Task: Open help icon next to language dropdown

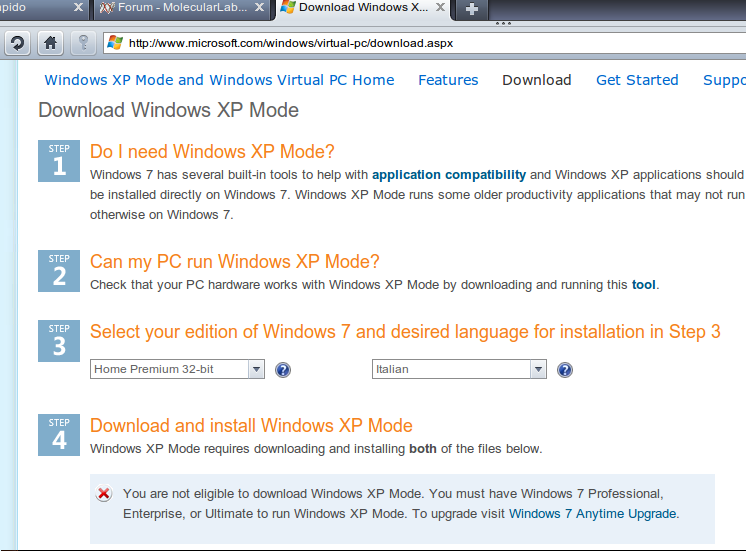Action: (565, 370)
